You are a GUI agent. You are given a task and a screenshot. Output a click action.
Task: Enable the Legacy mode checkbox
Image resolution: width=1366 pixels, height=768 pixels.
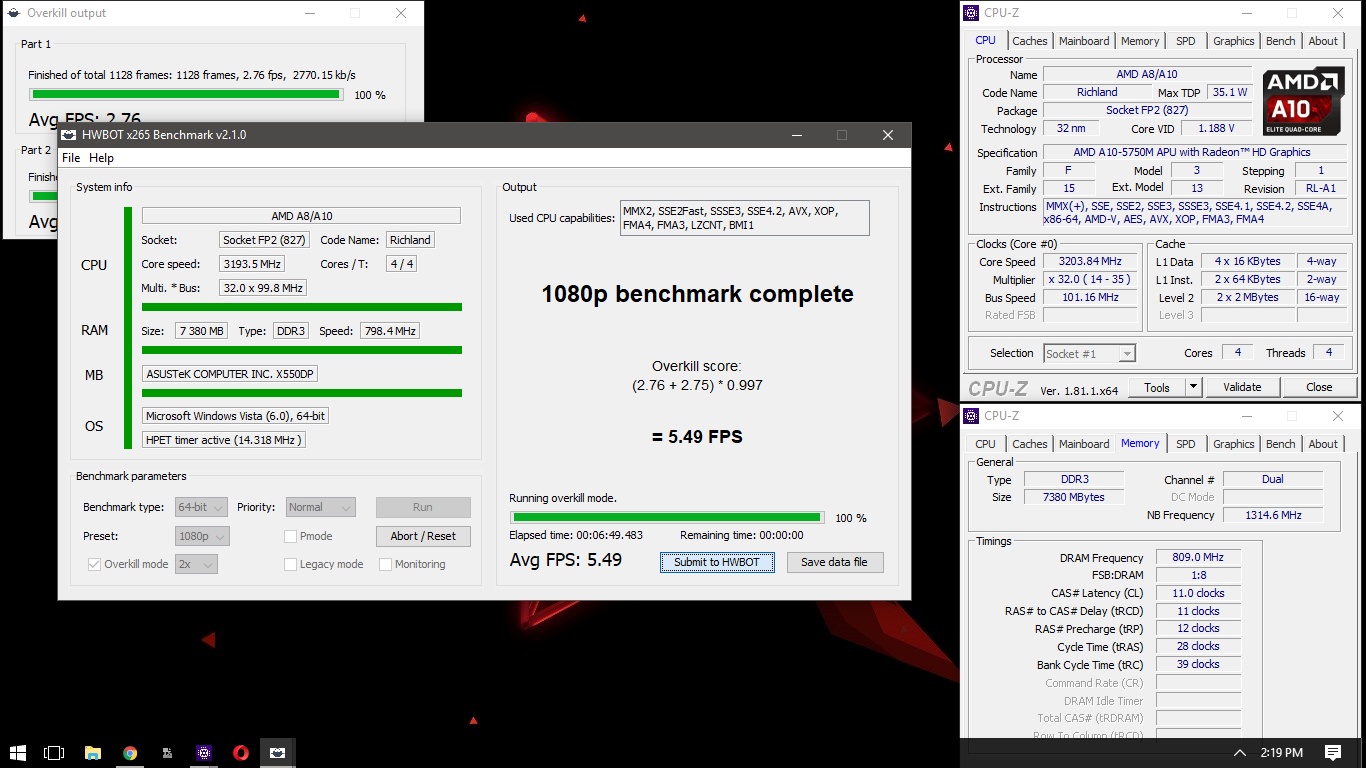coord(290,564)
